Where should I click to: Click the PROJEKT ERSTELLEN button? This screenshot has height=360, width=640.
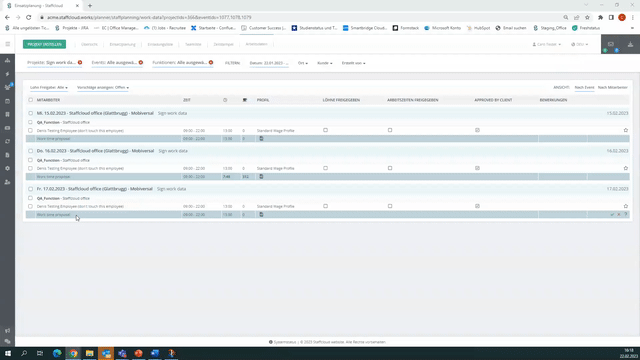click(44, 44)
